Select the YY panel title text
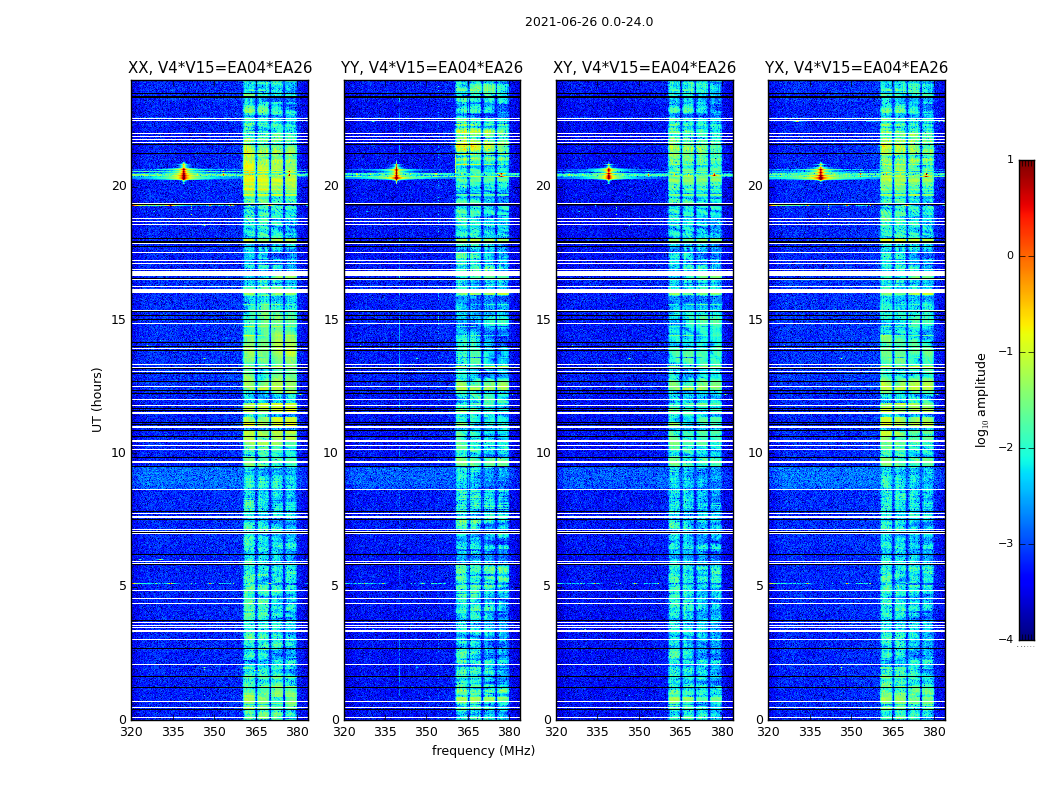The width and height of the screenshot is (1050, 800). (x=432, y=68)
